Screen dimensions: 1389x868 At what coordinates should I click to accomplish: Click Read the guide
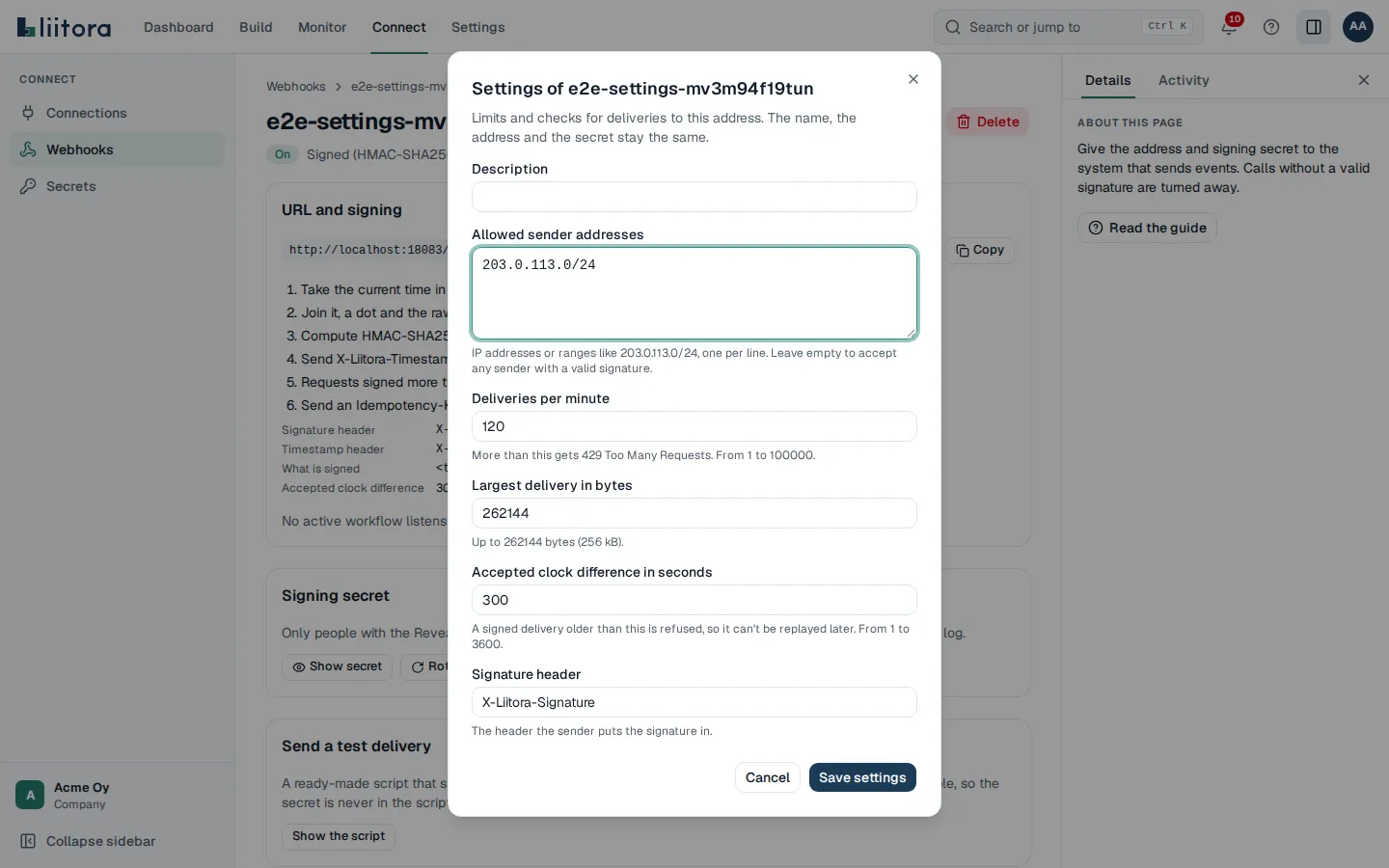(x=1147, y=228)
